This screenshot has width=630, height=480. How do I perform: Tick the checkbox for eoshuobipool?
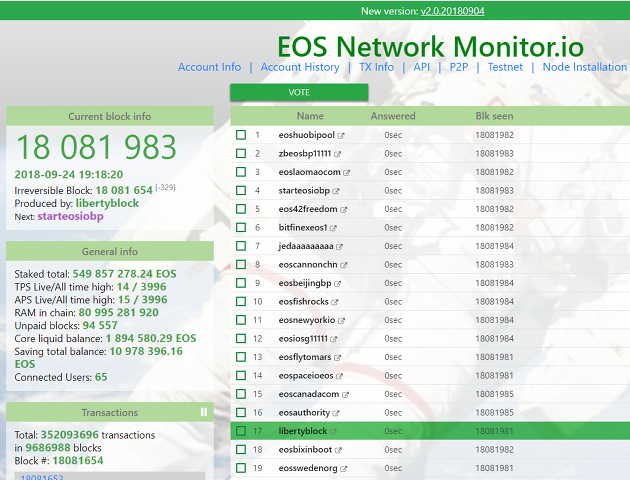(x=241, y=135)
